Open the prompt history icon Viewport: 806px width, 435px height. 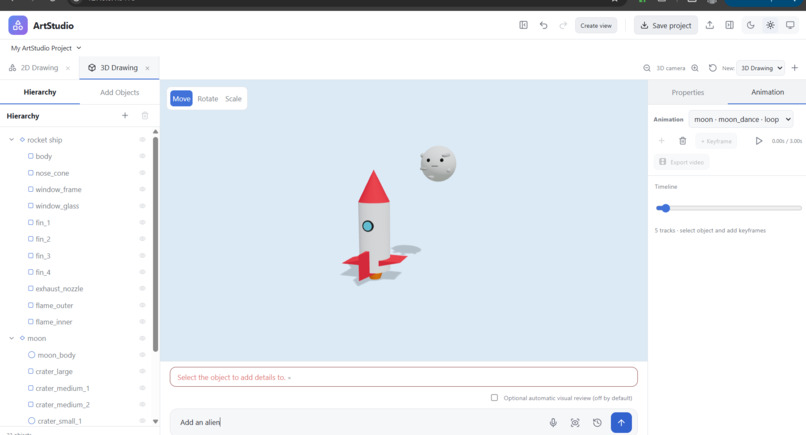tap(597, 423)
